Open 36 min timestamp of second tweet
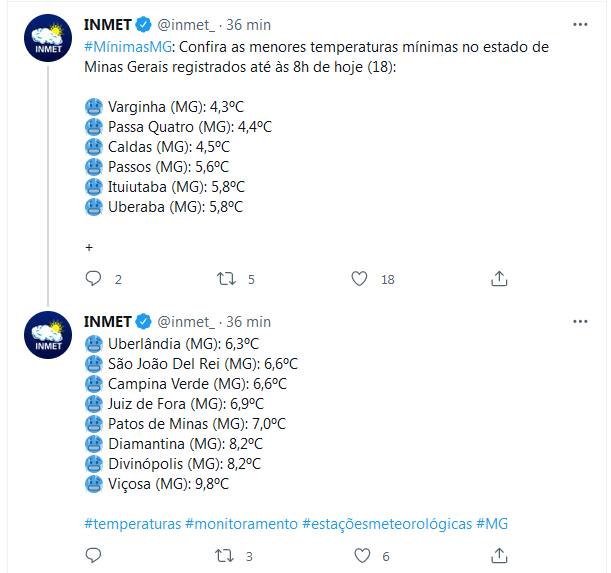Screen dimensions: 611x573 pyautogui.click(x=248, y=322)
